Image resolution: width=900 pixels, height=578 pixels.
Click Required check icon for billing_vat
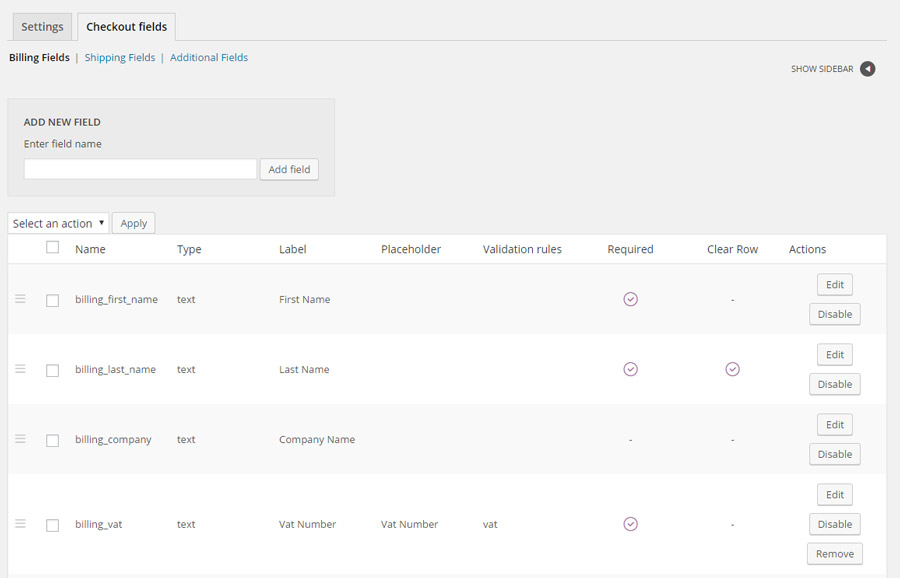coord(630,524)
